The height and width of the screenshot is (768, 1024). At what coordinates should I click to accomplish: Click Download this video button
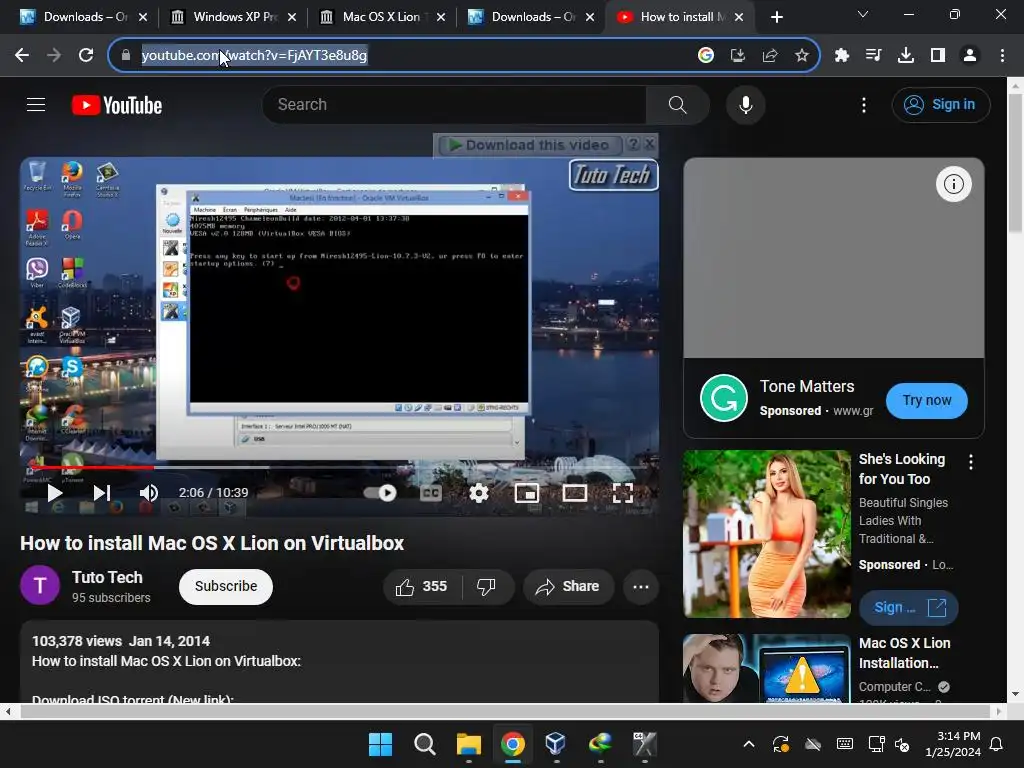coord(530,144)
